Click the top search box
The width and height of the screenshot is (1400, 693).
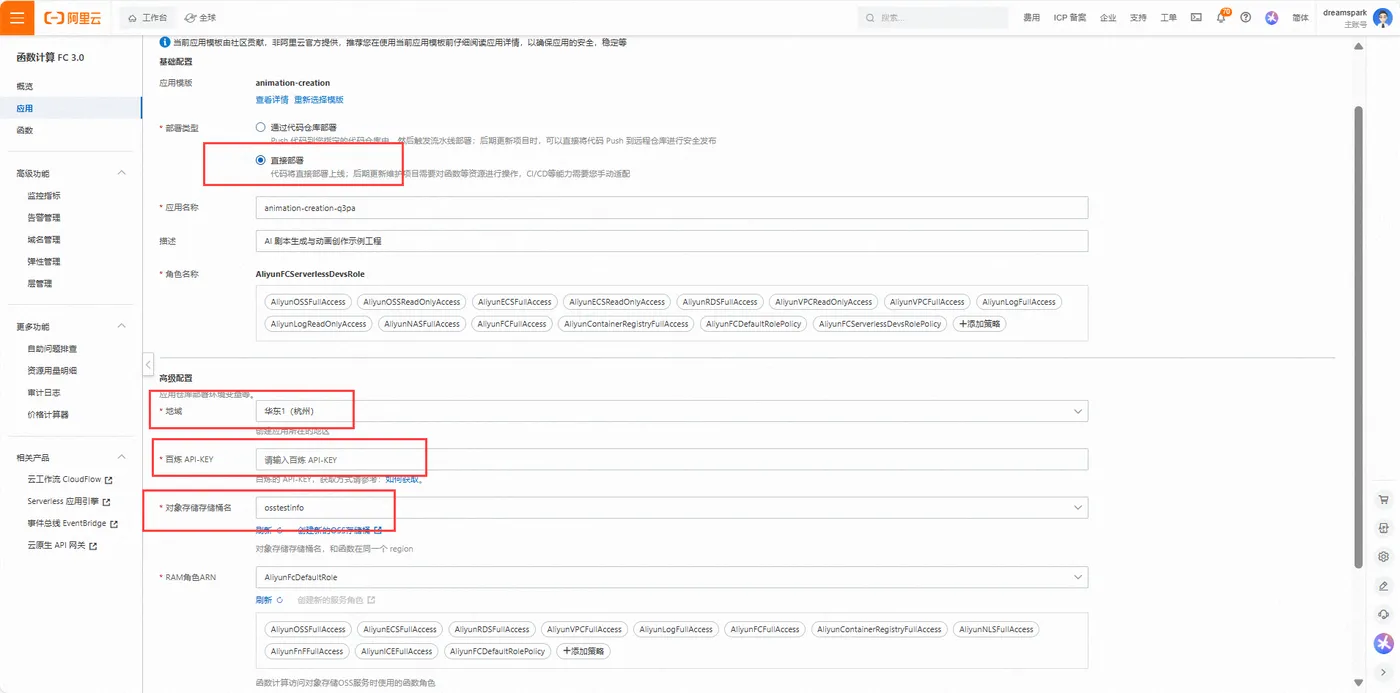[933, 18]
